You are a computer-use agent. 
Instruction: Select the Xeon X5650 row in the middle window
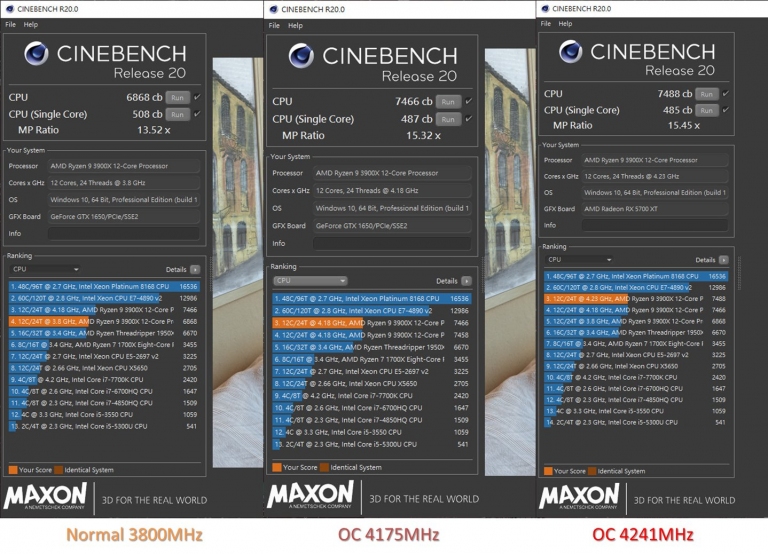[372, 384]
